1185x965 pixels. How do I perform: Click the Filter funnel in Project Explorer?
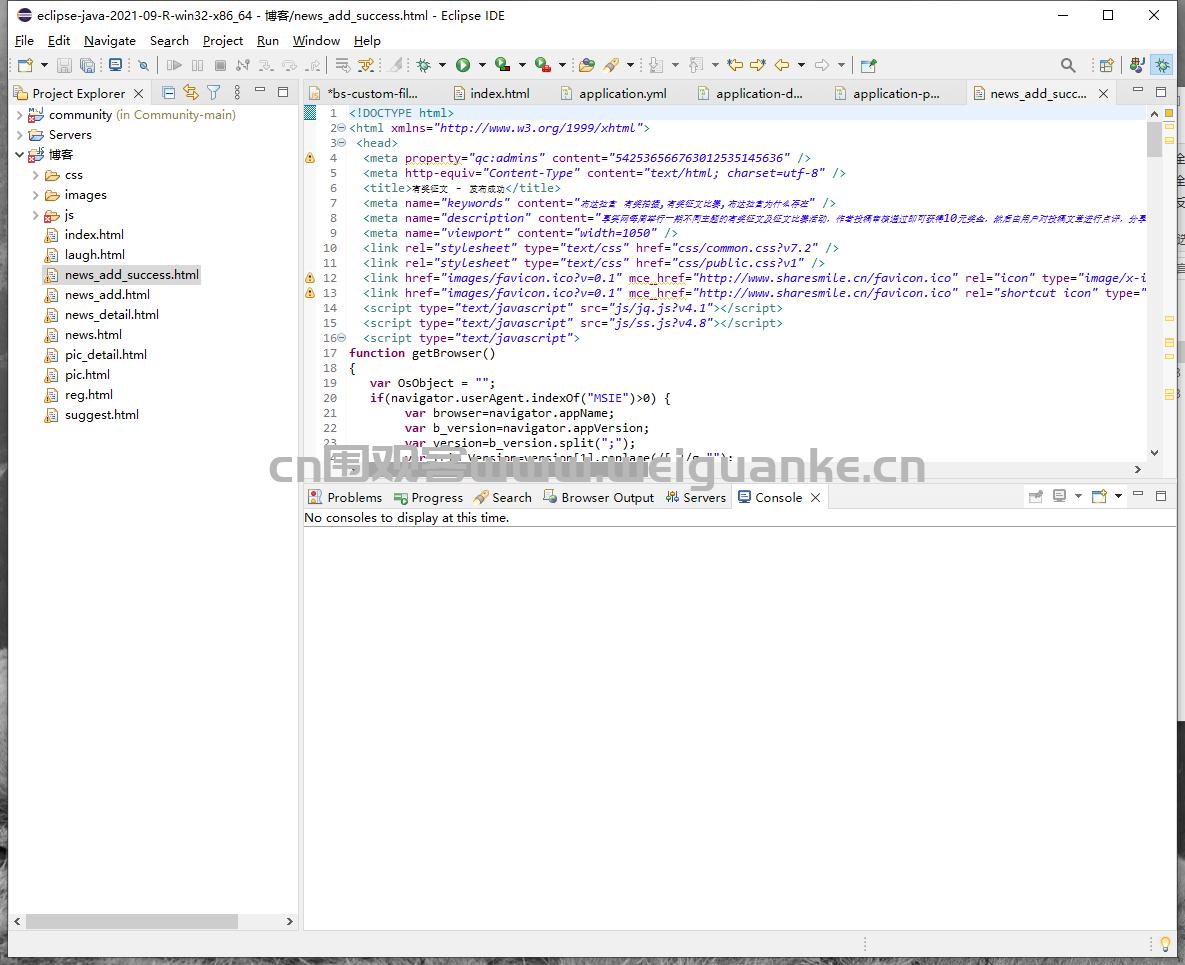pos(213,93)
